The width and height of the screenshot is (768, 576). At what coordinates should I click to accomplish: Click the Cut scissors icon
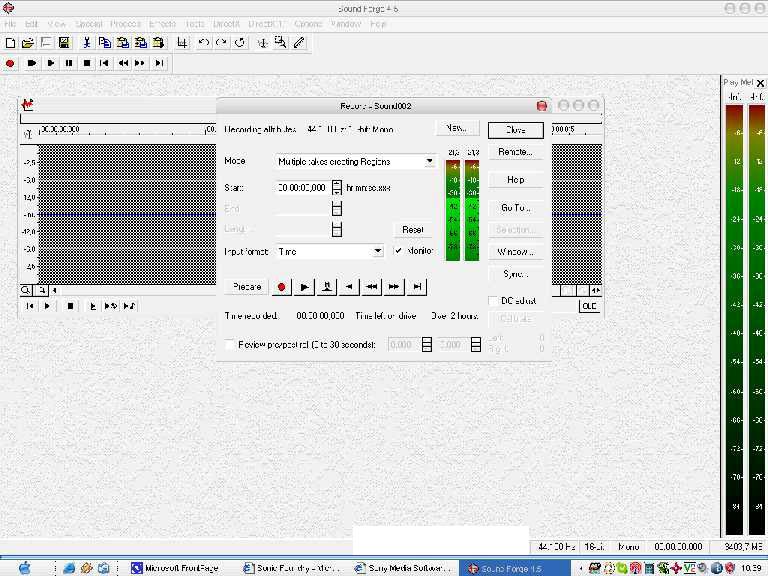(x=87, y=43)
